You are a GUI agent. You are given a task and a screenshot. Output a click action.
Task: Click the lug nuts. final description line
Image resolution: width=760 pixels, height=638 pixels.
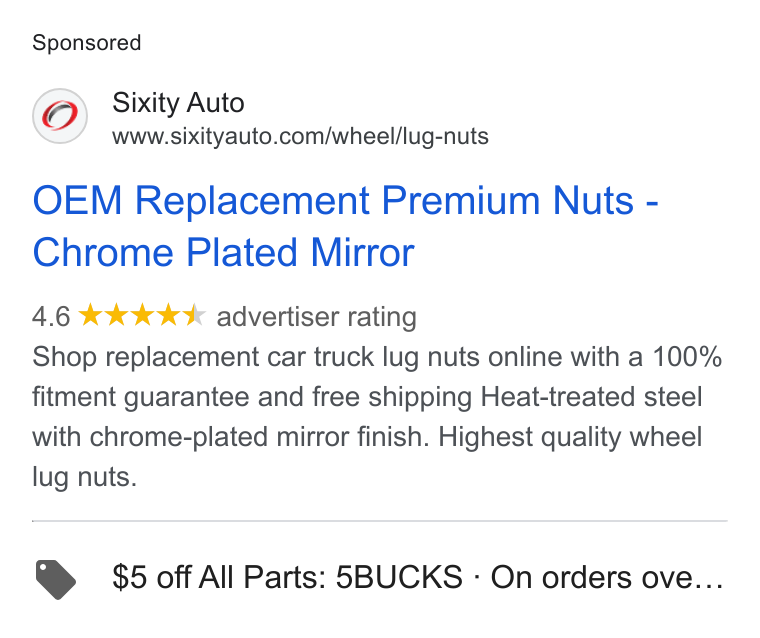coord(85,478)
